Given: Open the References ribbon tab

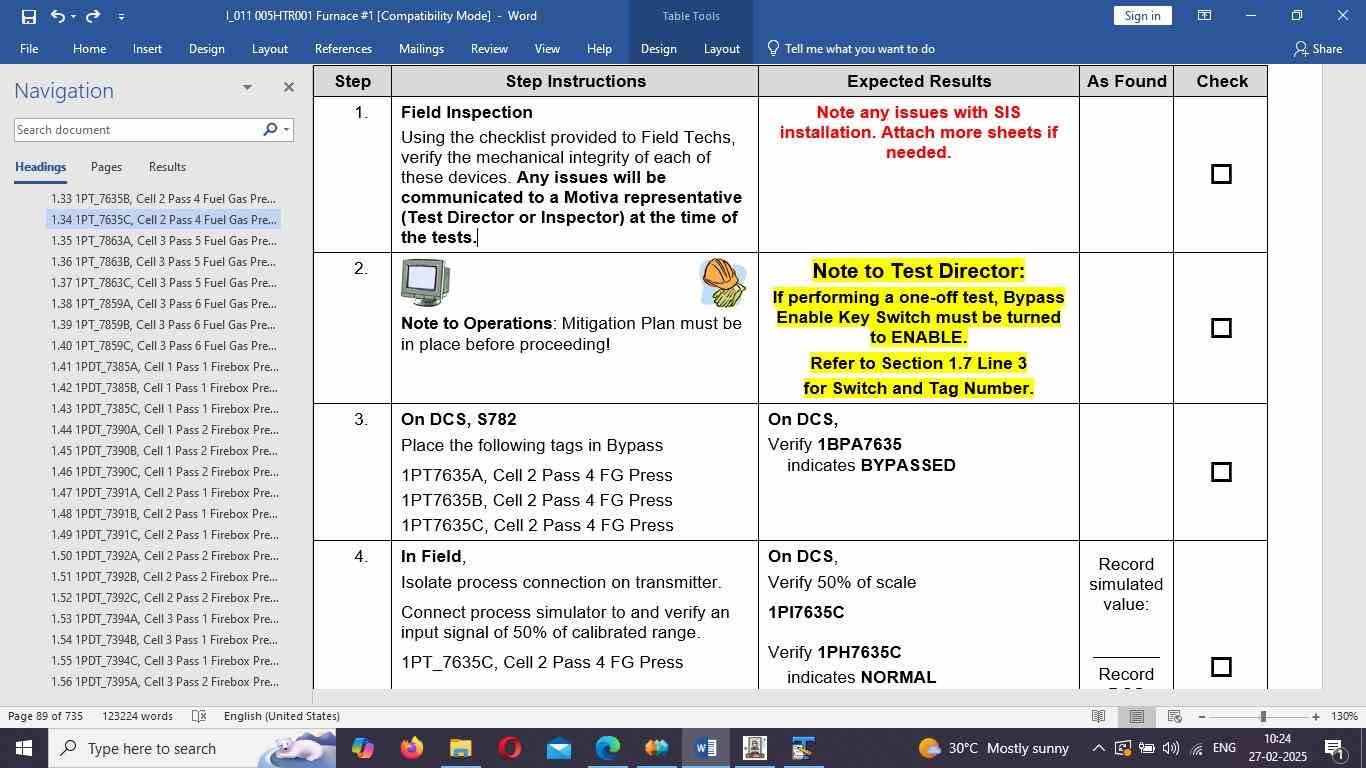Looking at the screenshot, I should (x=343, y=48).
